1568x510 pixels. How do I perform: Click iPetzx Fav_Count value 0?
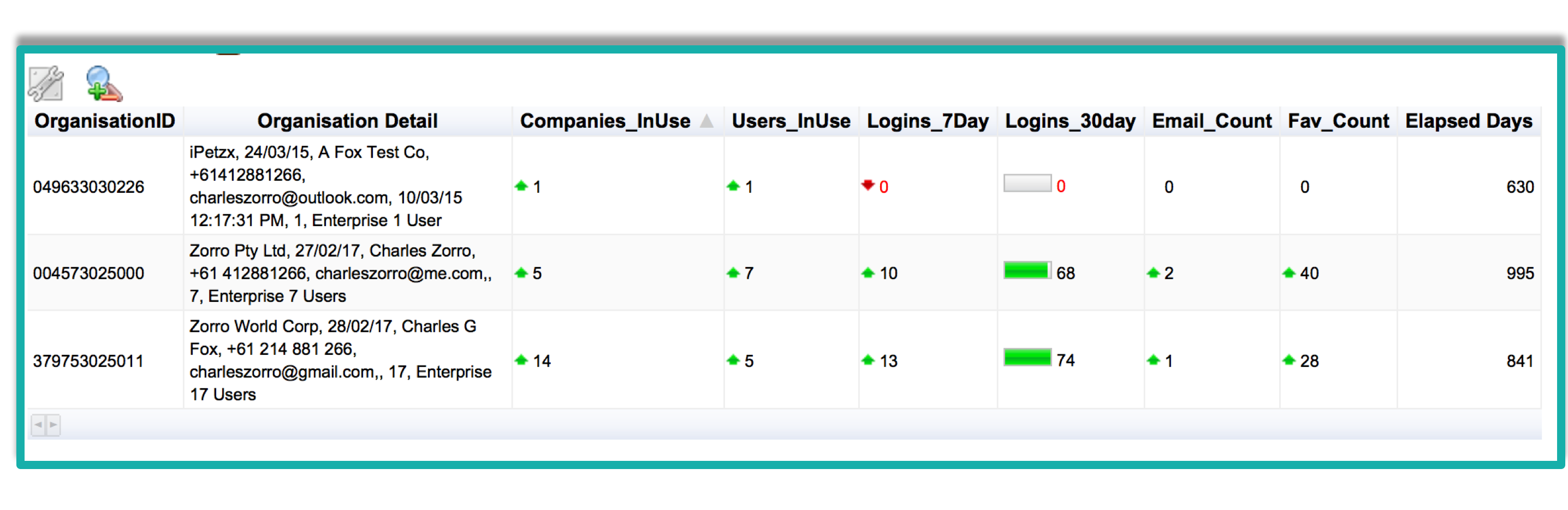click(1304, 187)
